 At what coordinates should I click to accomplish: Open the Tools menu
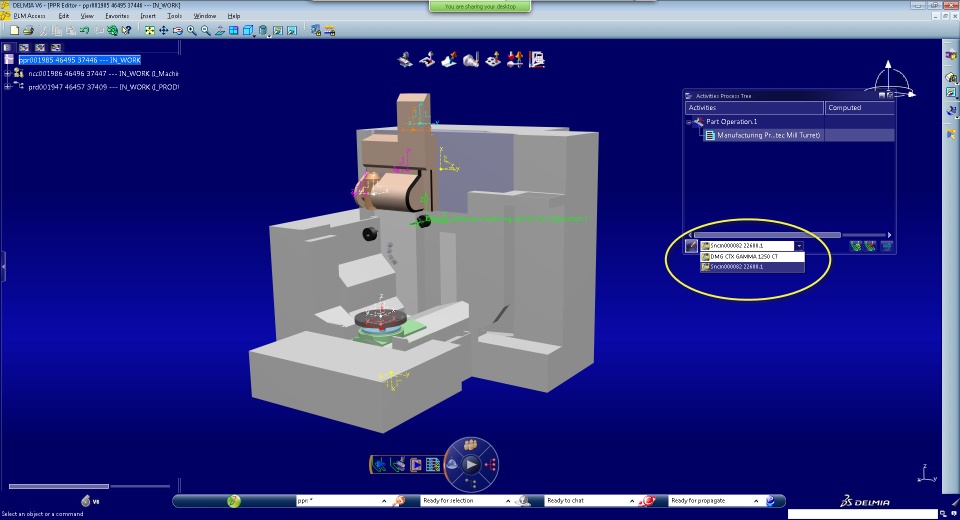174,16
